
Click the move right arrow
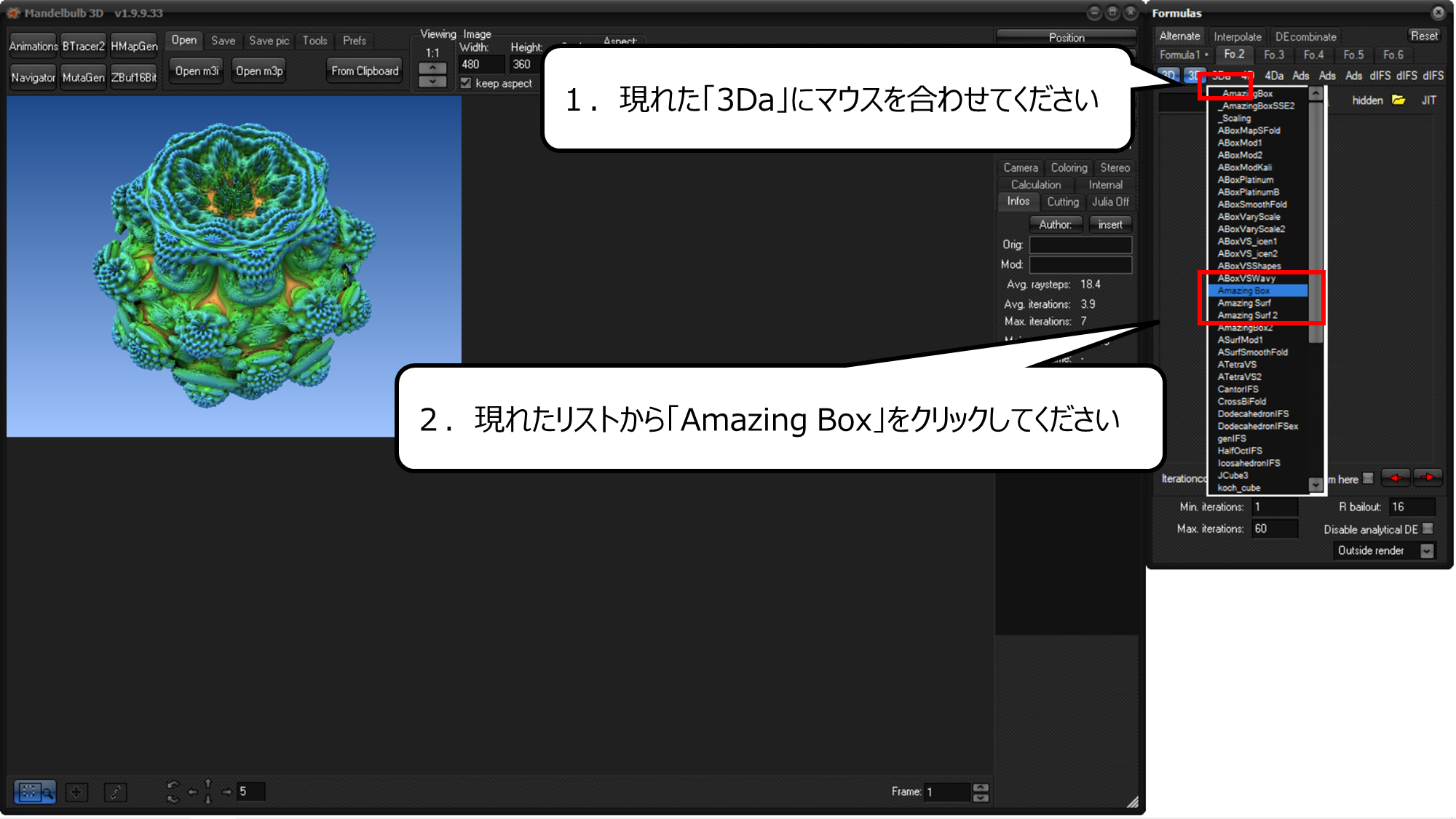click(x=226, y=792)
